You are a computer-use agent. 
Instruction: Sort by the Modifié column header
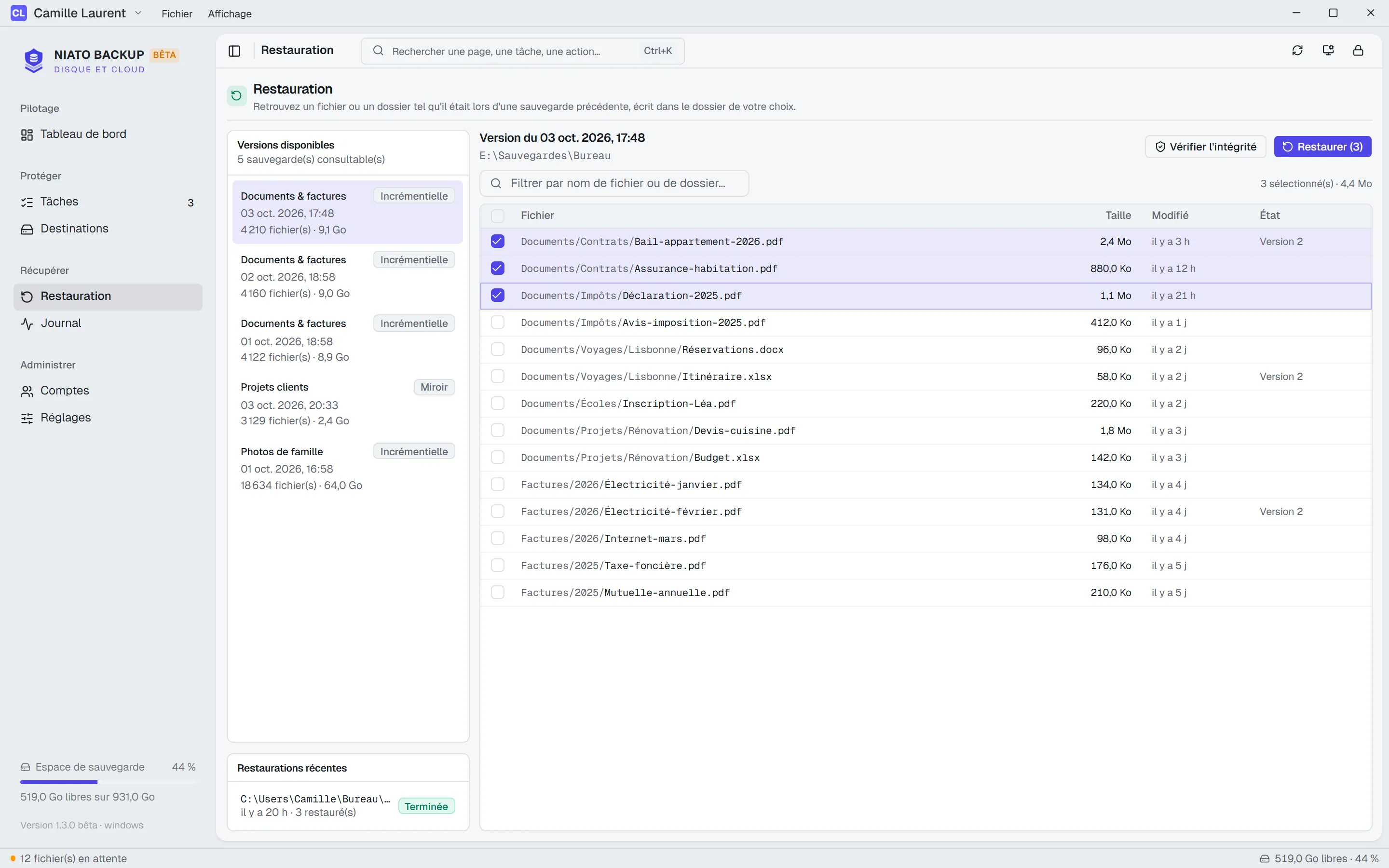point(1170,215)
